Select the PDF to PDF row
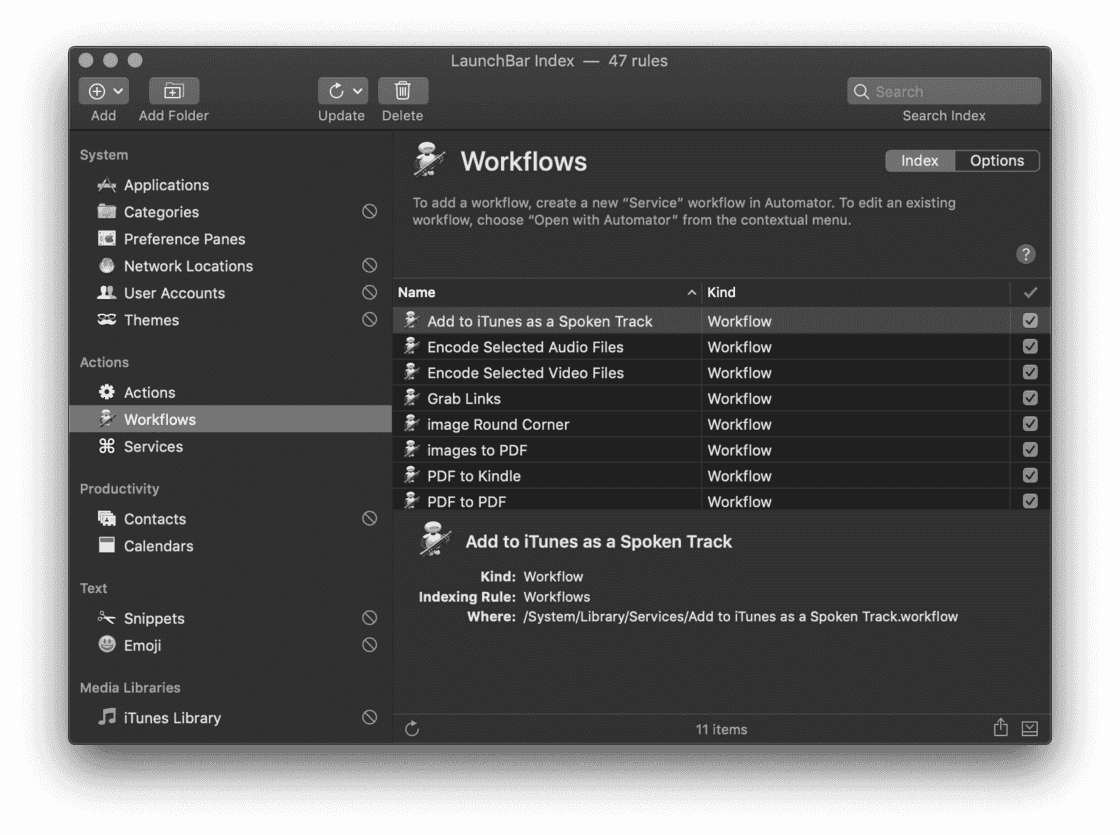The image size is (1120, 835). pos(721,500)
